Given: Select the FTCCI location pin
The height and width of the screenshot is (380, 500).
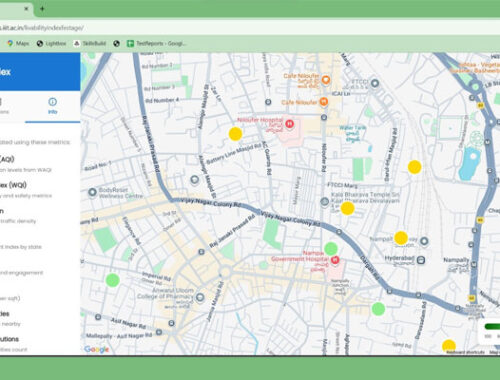Looking at the screenshot, I should click(x=375, y=83).
